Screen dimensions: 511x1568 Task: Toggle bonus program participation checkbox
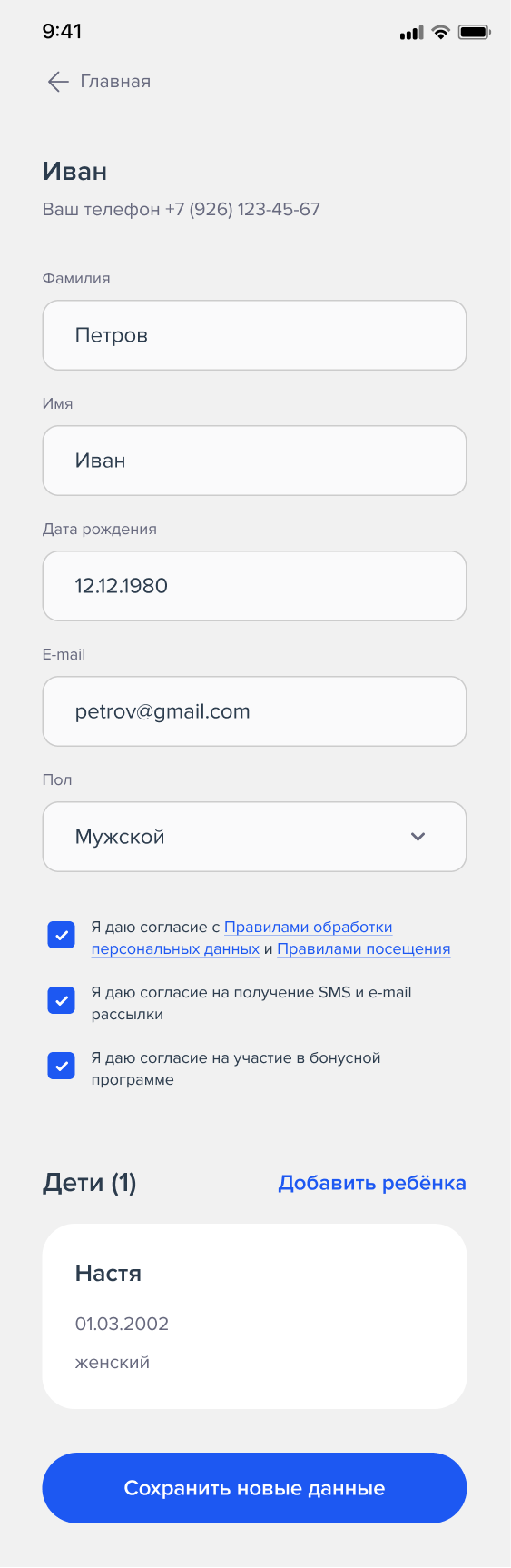click(61, 1066)
